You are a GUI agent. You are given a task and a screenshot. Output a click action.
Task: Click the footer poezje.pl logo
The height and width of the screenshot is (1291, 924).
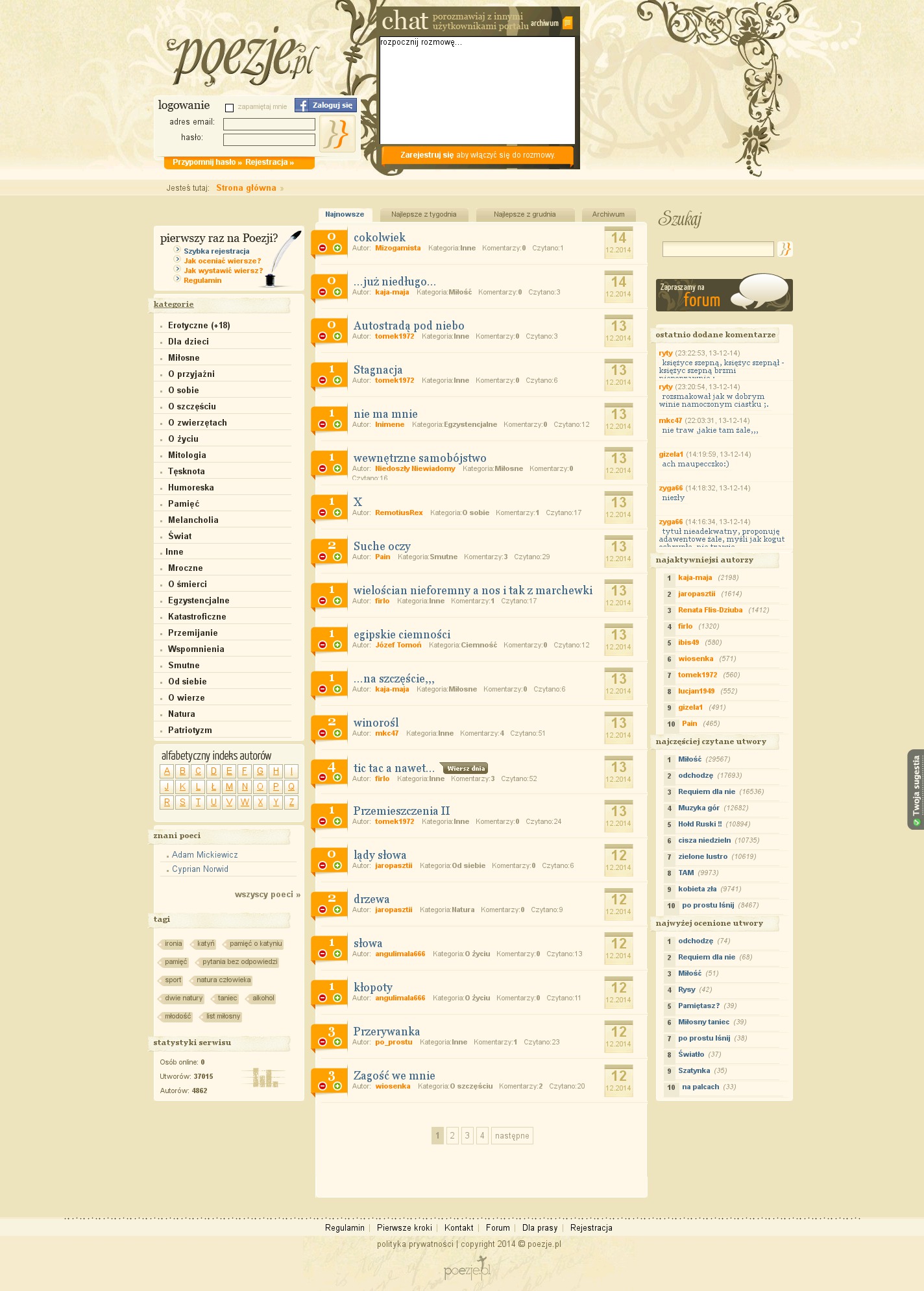(467, 1270)
